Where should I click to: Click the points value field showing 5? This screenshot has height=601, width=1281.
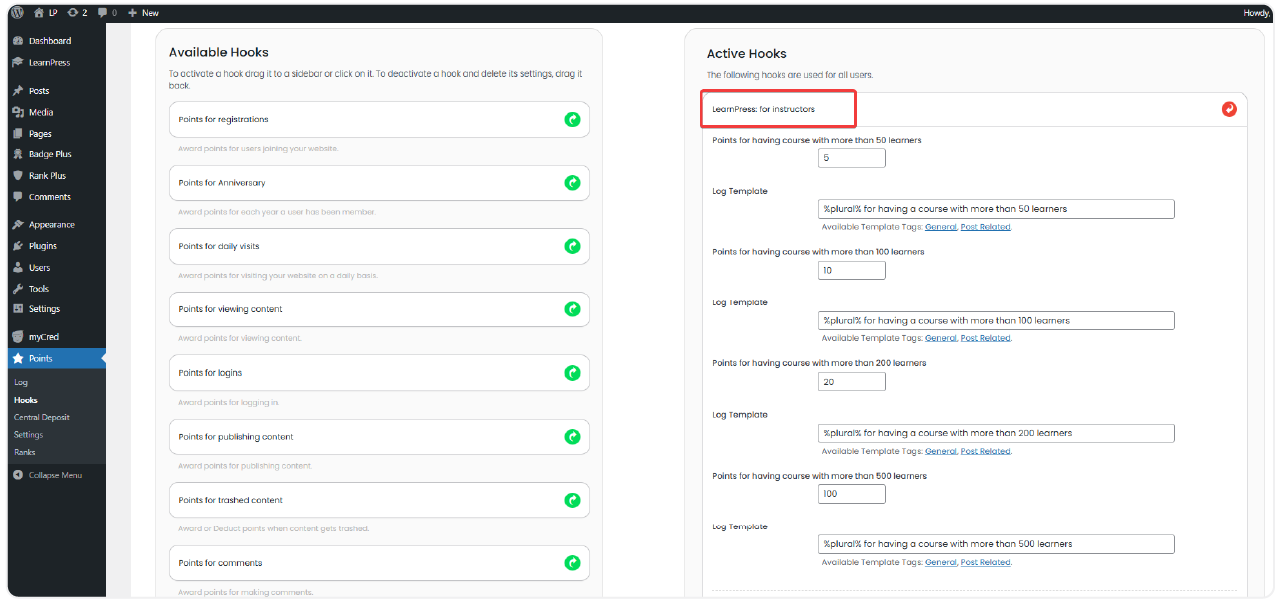[x=851, y=158]
